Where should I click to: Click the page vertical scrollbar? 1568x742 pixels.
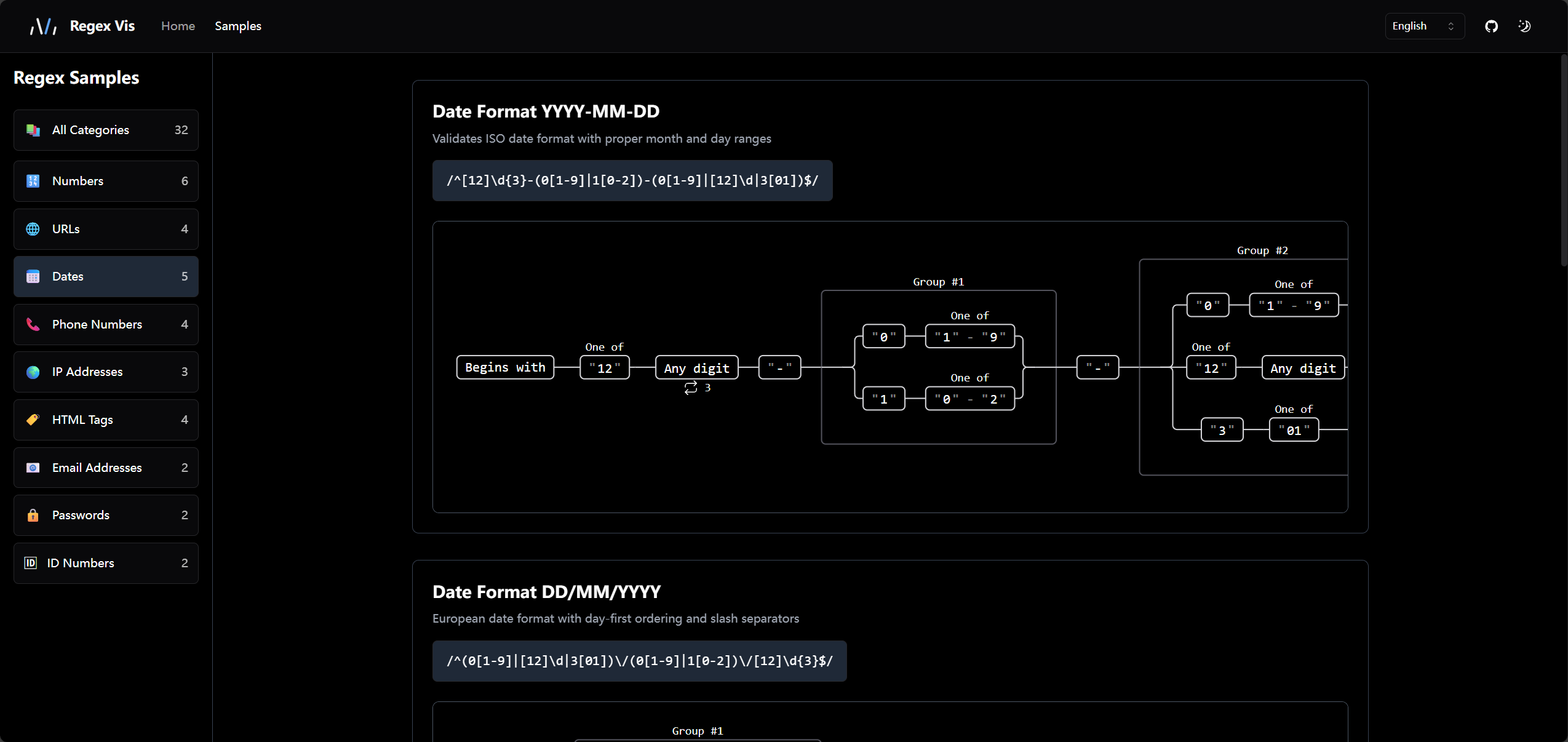tap(1563, 160)
